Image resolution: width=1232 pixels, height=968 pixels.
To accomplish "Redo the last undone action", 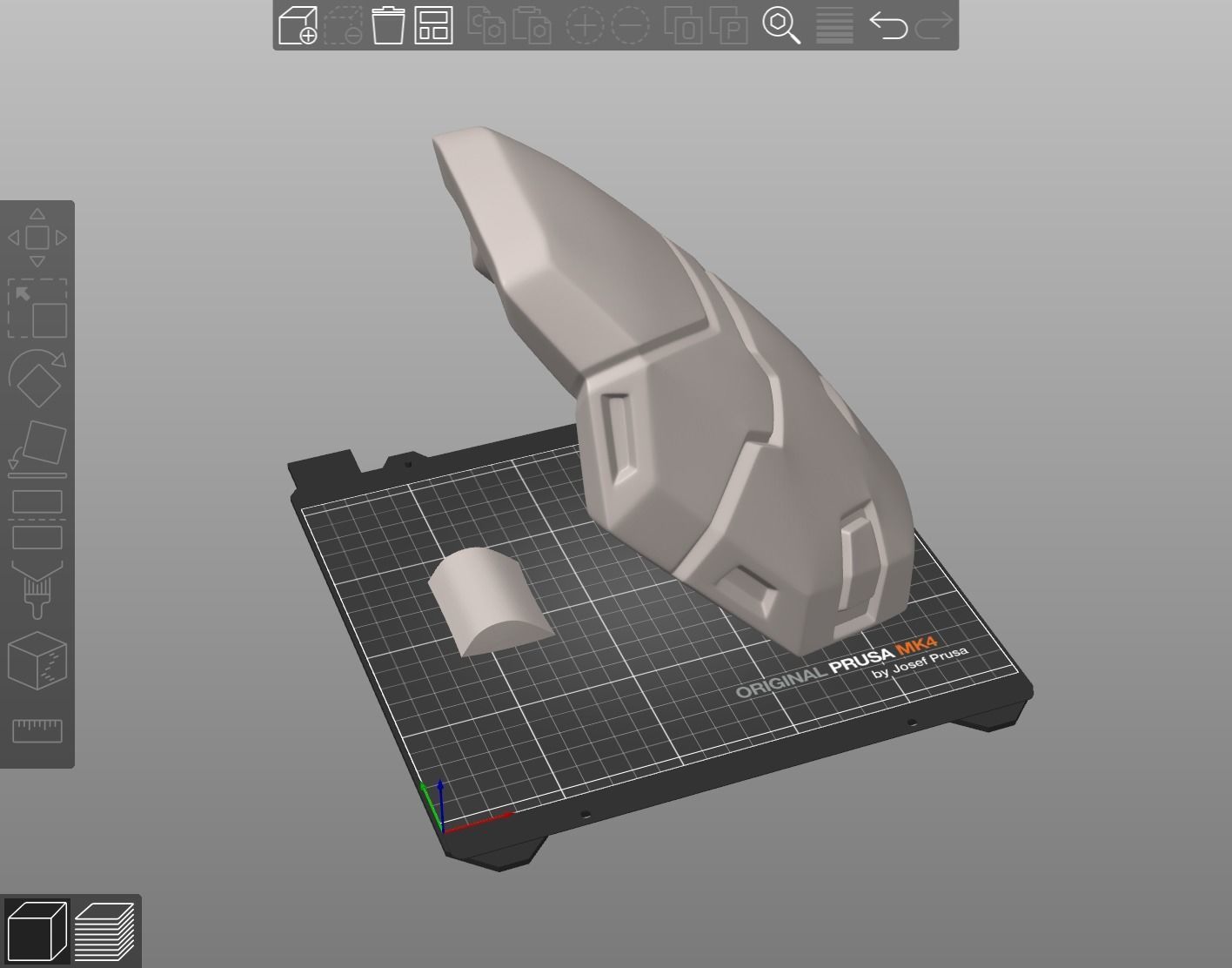I will click(x=934, y=25).
